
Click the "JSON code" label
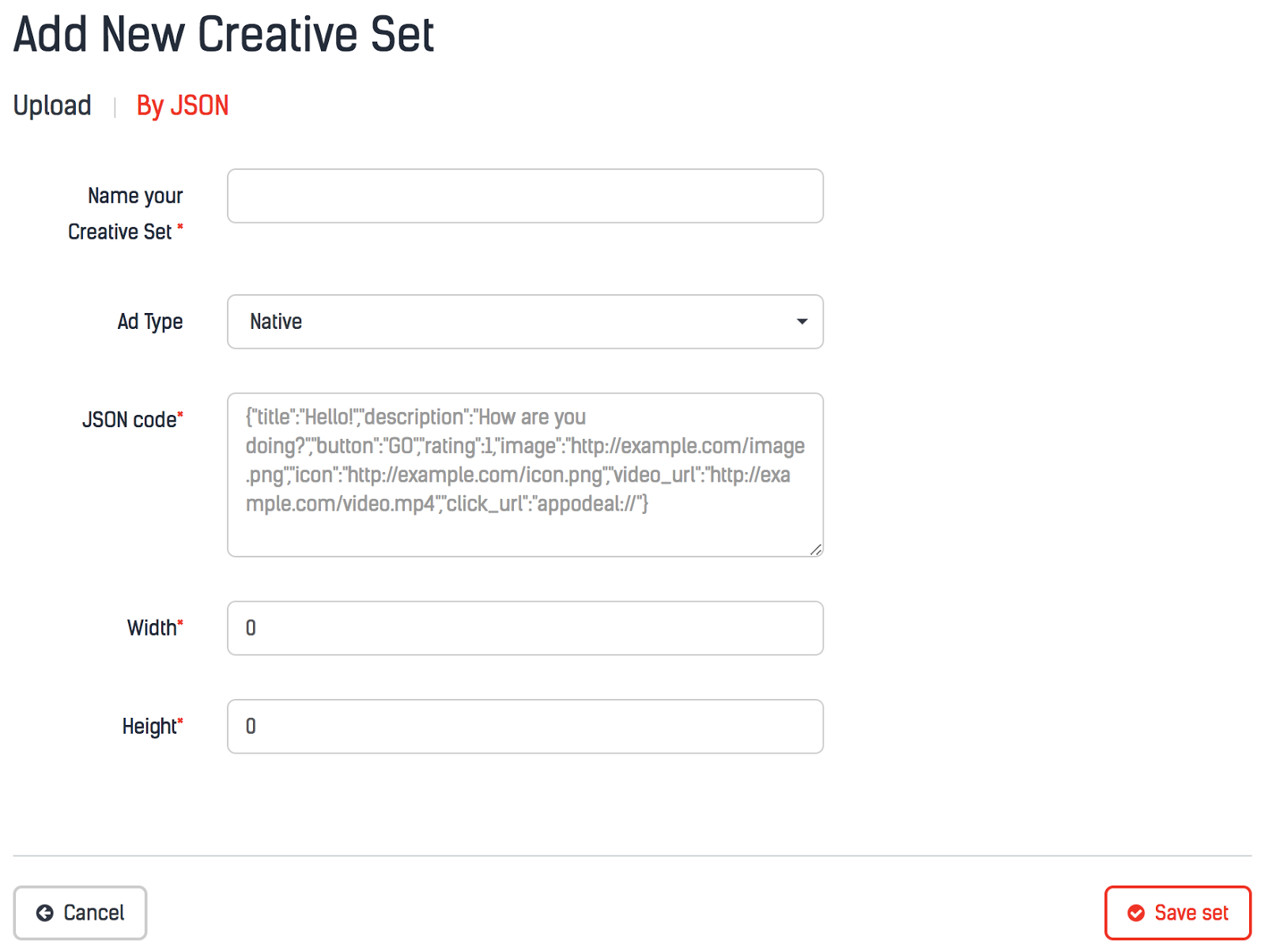pyautogui.click(x=131, y=420)
